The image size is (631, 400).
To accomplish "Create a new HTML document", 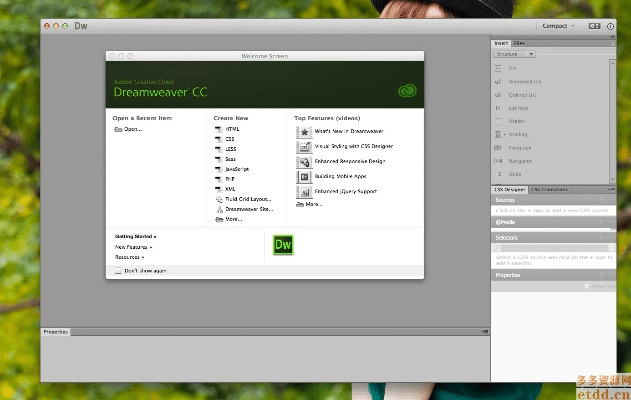I will [x=232, y=129].
